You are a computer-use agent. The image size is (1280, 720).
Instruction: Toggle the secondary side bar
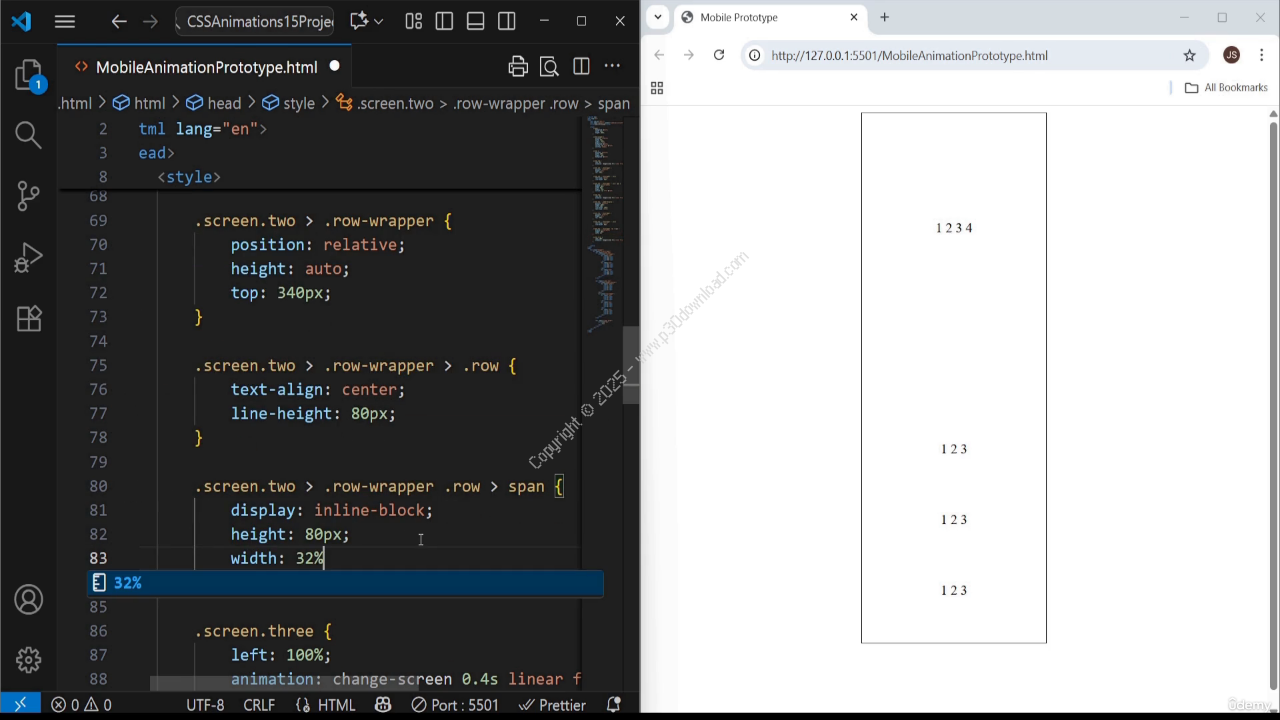[507, 21]
